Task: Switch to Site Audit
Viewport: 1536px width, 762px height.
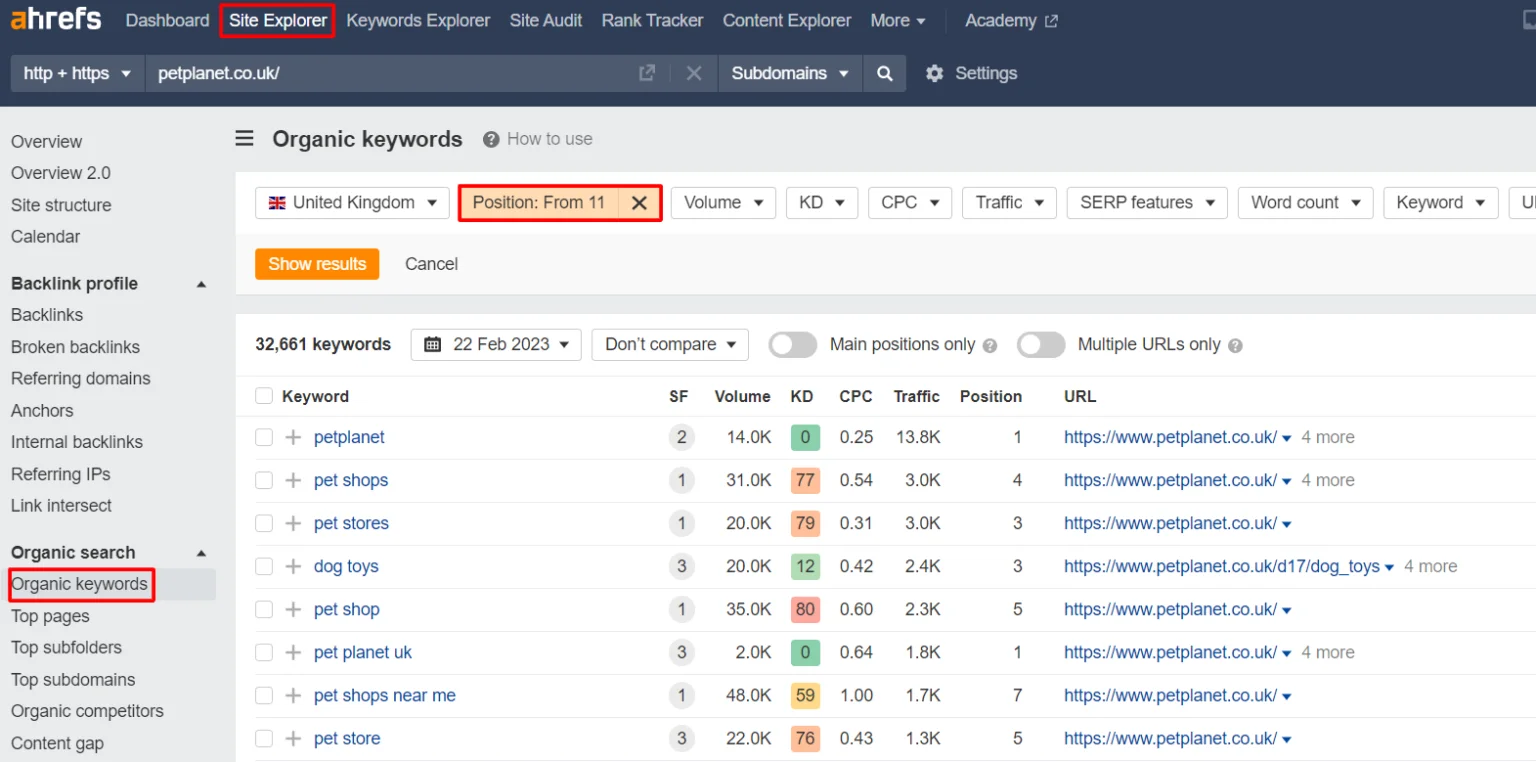Action: pyautogui.click(x=546, y=20)
